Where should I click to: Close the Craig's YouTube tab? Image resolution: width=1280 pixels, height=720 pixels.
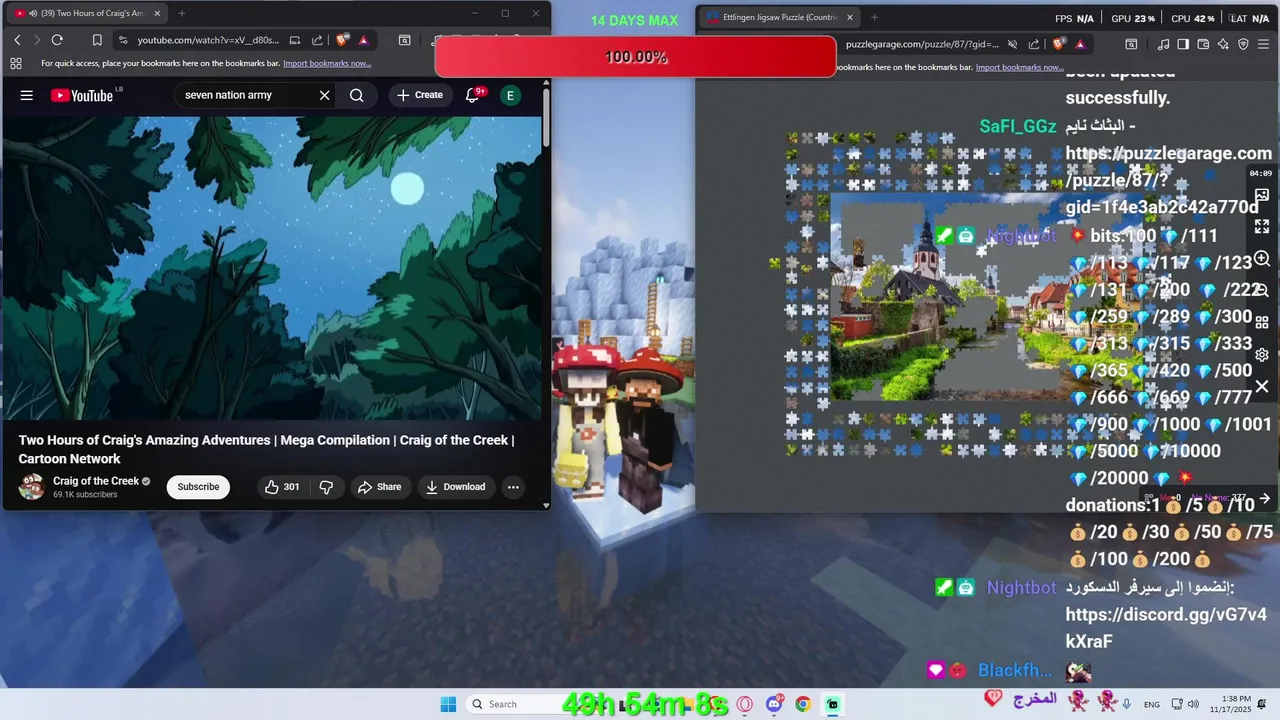tap(157, 13)
